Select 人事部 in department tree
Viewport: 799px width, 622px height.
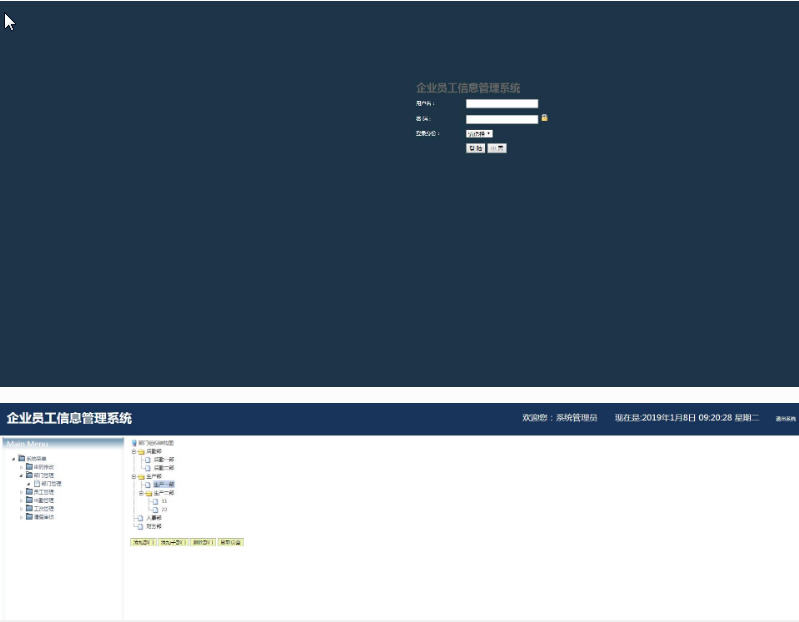[x=154, y=518]
